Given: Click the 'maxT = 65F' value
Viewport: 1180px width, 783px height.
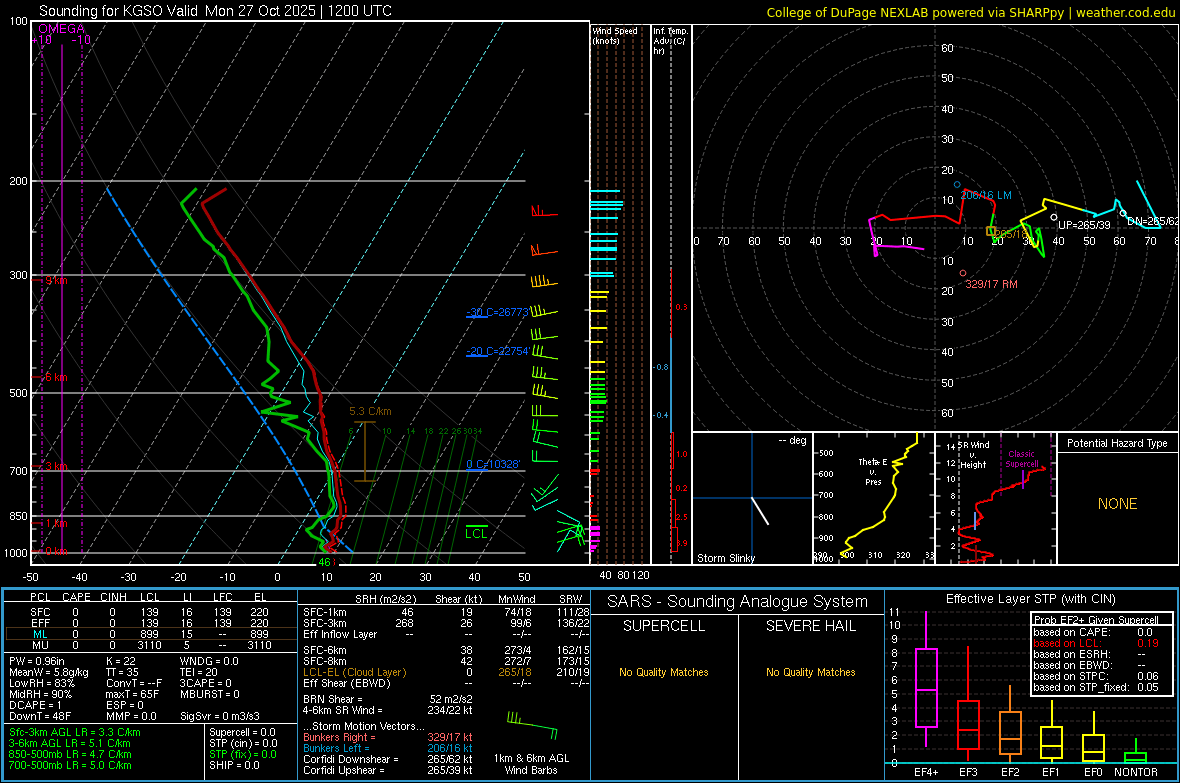Looking at the screenshot, I should coord(132,694).
